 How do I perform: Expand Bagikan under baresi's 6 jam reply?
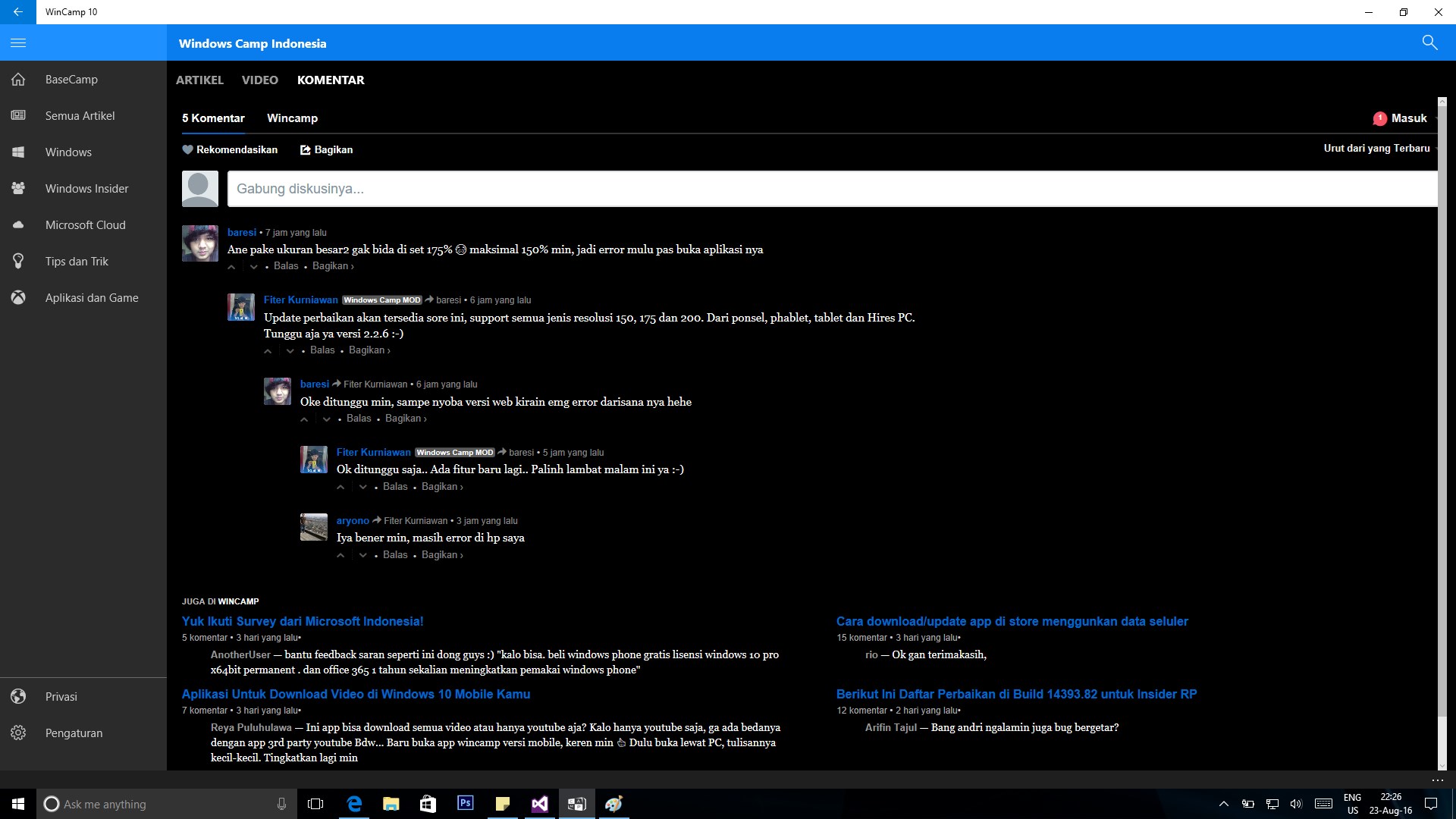tap(406, 419)
